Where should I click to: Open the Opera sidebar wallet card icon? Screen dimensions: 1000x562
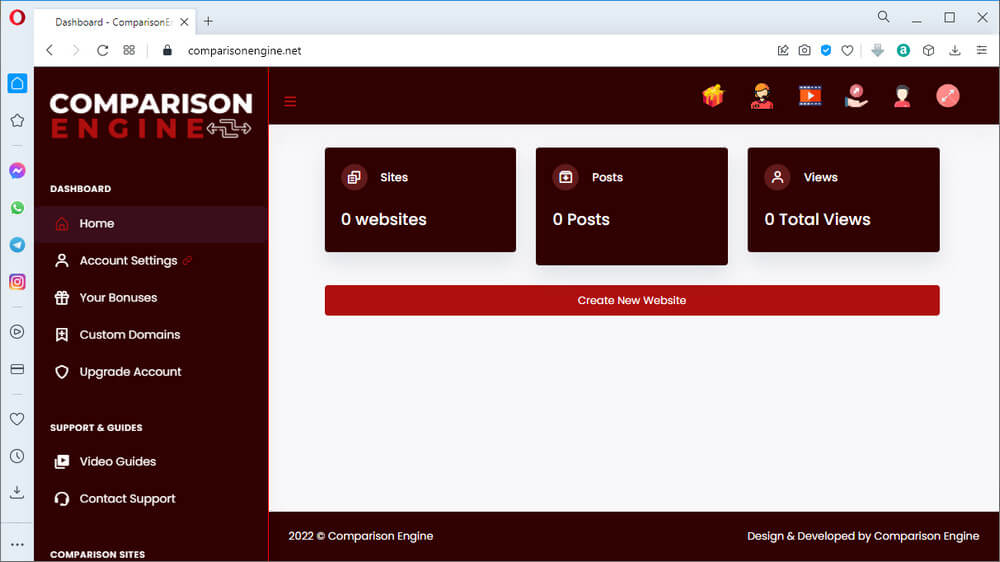point(17,369)
